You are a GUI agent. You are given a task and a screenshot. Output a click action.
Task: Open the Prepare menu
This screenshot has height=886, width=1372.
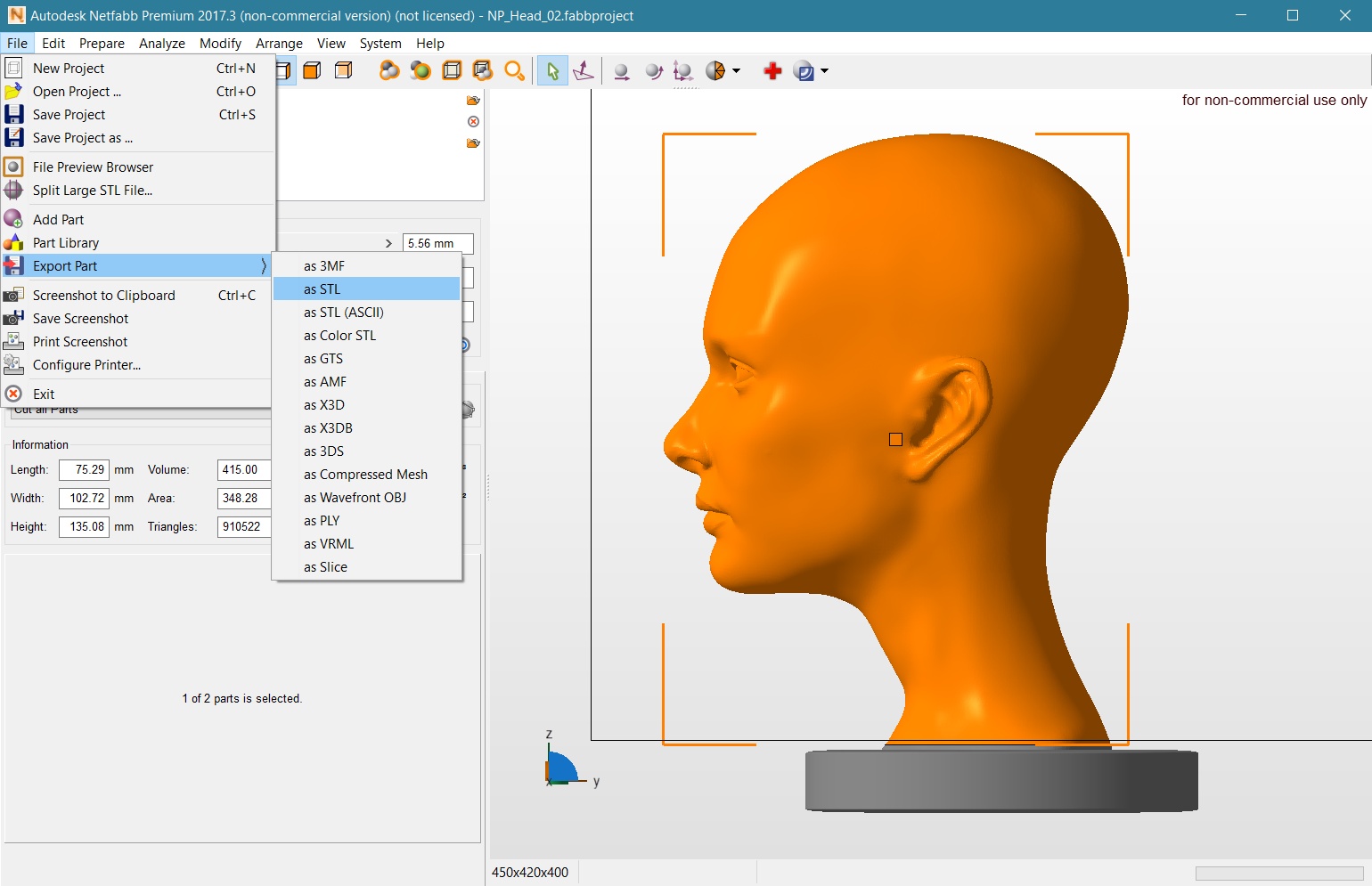(x=102, y=44)
